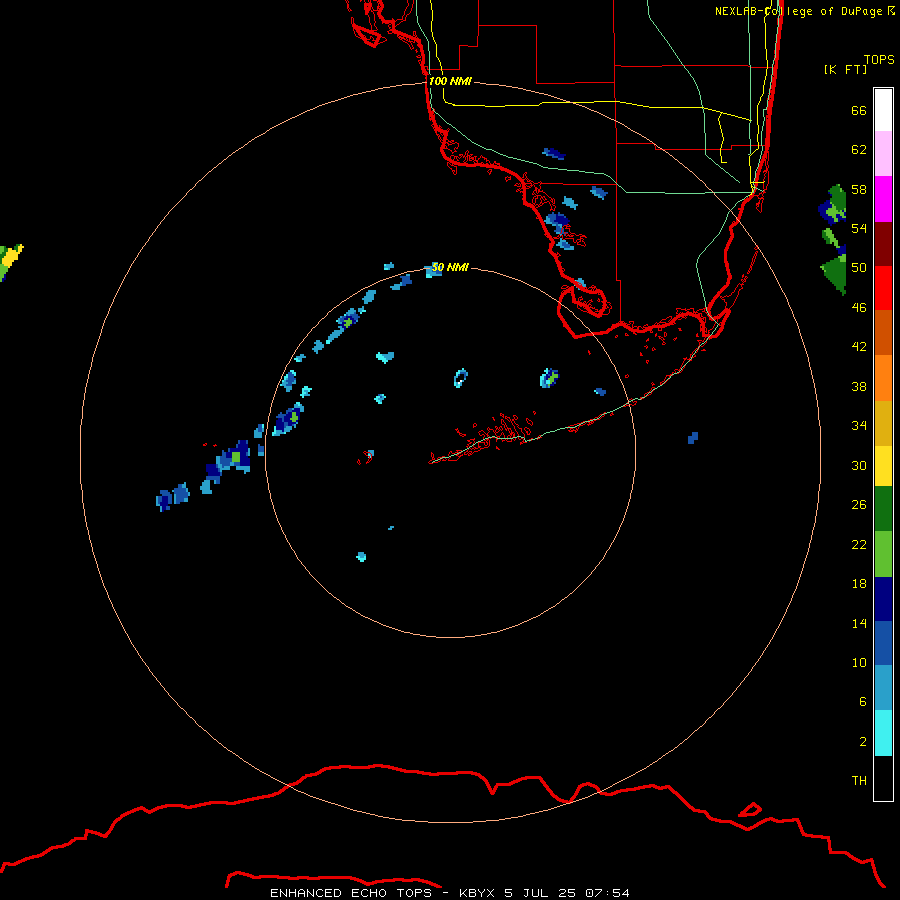
Task: Click the "ENHANCED ECHO TOPS" caption text
Action: pos(351,893)
